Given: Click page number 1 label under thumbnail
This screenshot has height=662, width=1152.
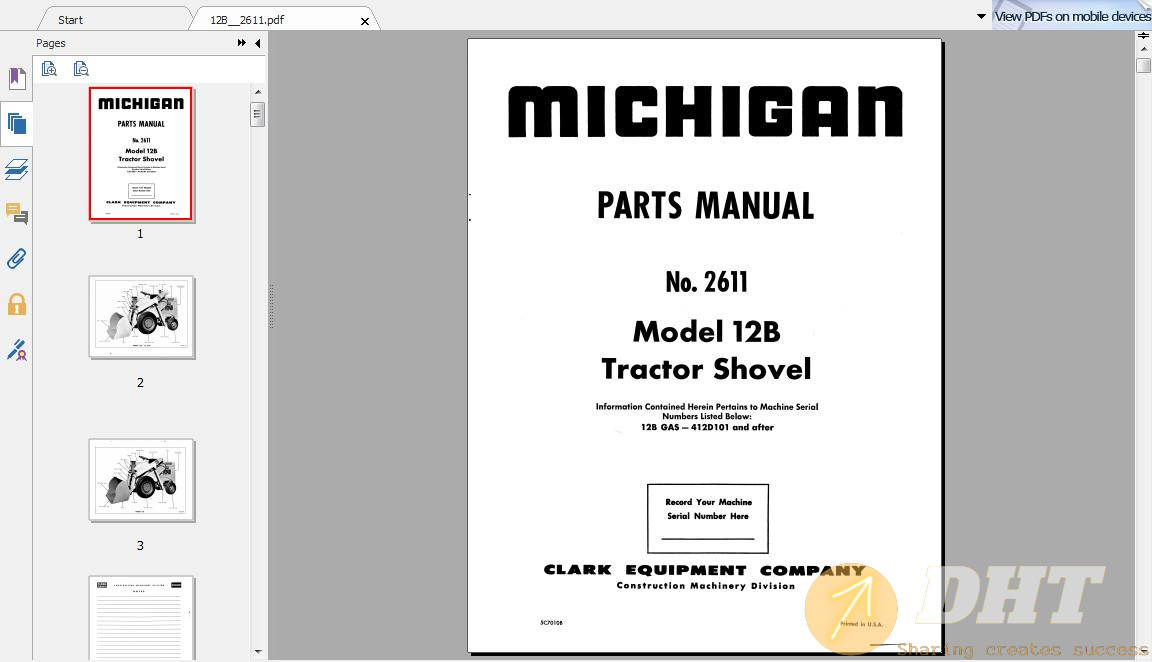Looking at the screenshot, I should coord(140,234).
